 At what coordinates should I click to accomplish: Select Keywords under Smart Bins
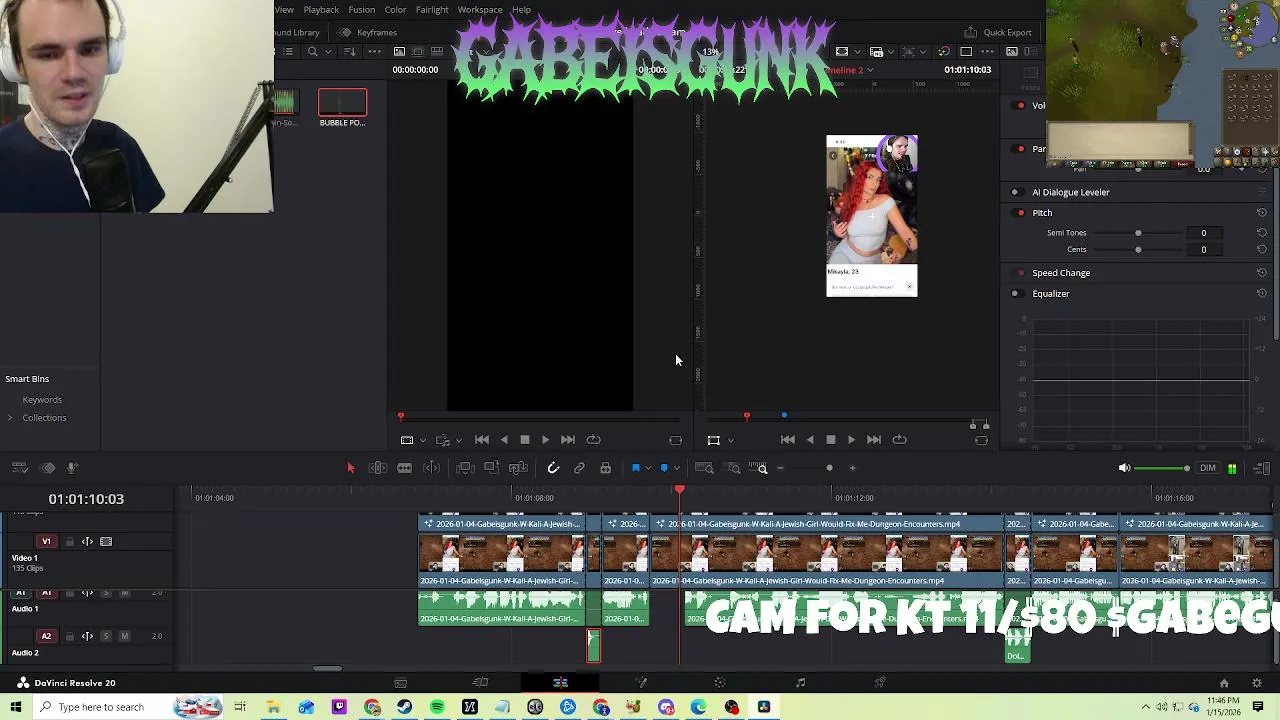[42, 400]
